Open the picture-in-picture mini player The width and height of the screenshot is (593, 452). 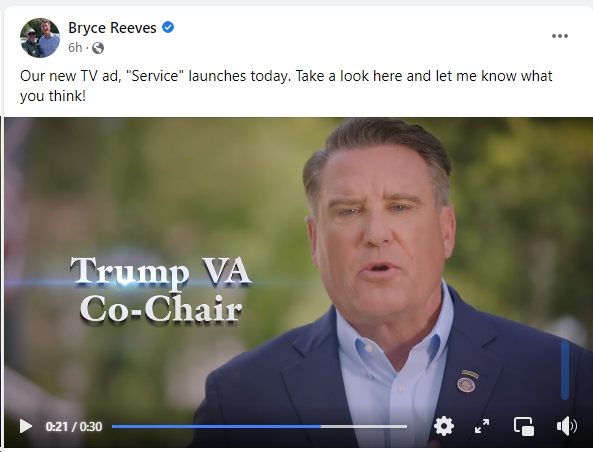tap(524, 426)
